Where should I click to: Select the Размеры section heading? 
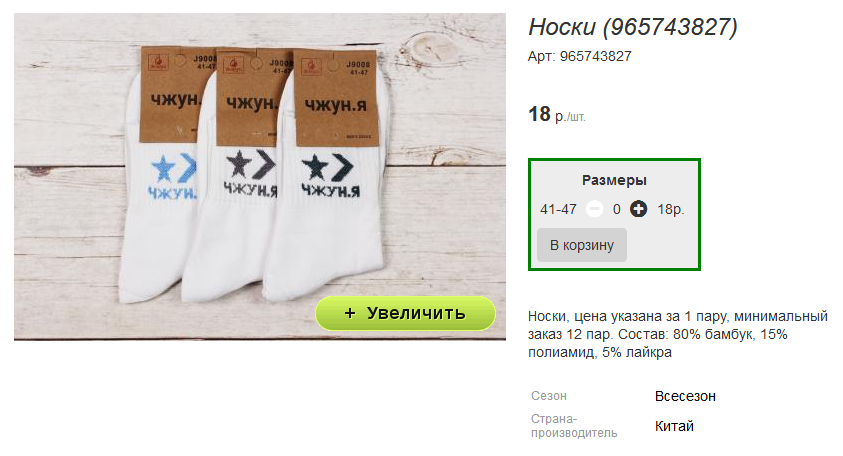click(x=614, y=180)
